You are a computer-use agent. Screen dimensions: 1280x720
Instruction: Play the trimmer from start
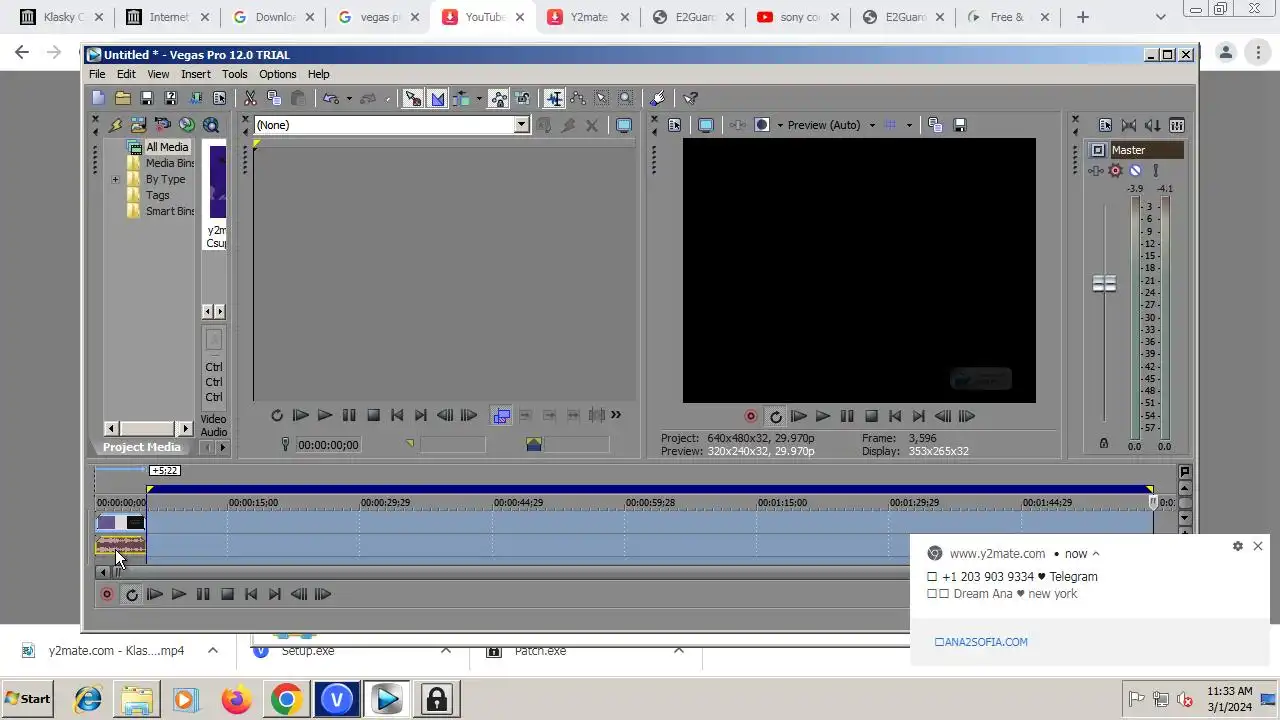point(301,416)
